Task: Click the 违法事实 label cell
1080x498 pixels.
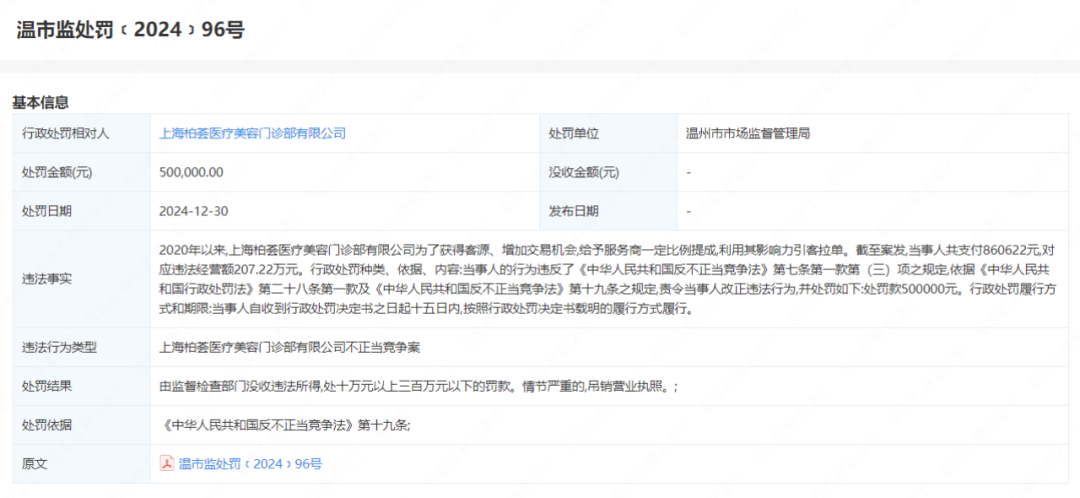Action: 82,279
